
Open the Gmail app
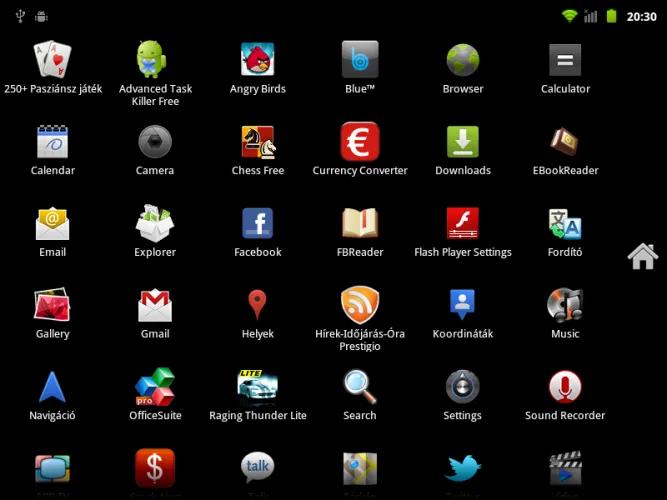tap(155, 306)
